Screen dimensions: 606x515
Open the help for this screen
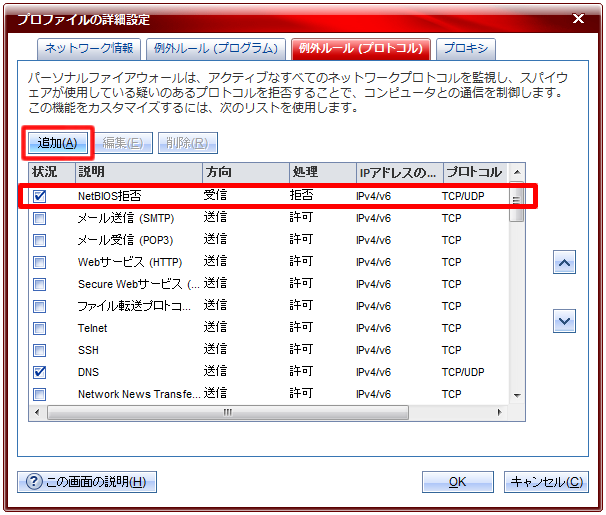86,482
